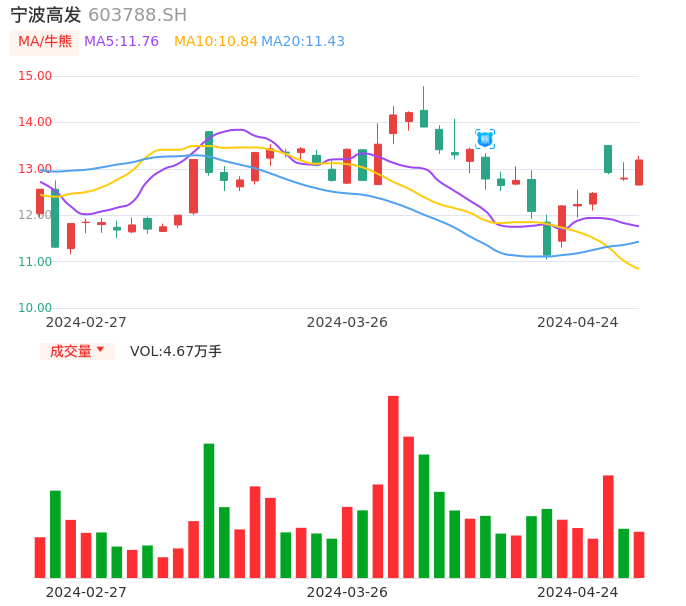Viewport: 686px width, 606px height.
Task: Select the 2024-04-24 date label under volume chart
Action: (x=578, y=592)
